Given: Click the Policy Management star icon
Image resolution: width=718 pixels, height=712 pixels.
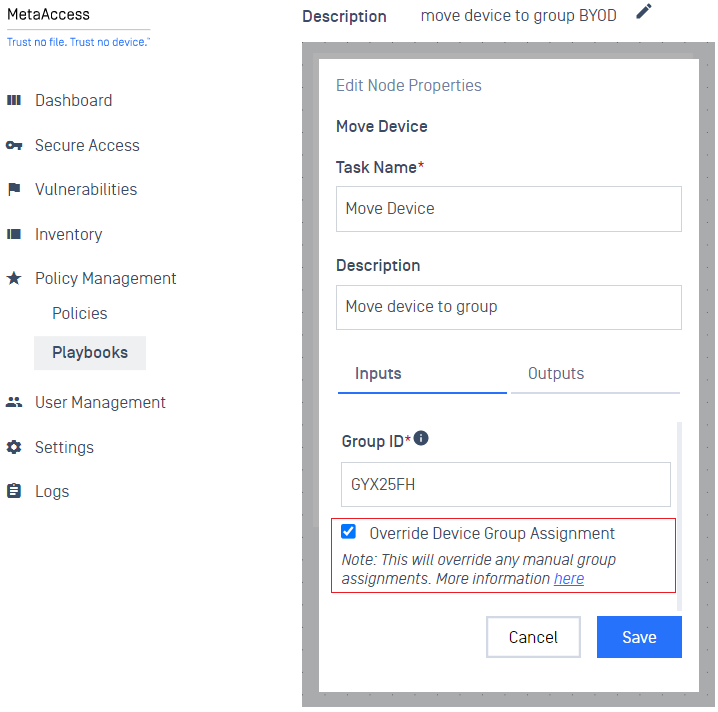Looking at the screenshot, I should click(x=14, y=278).
